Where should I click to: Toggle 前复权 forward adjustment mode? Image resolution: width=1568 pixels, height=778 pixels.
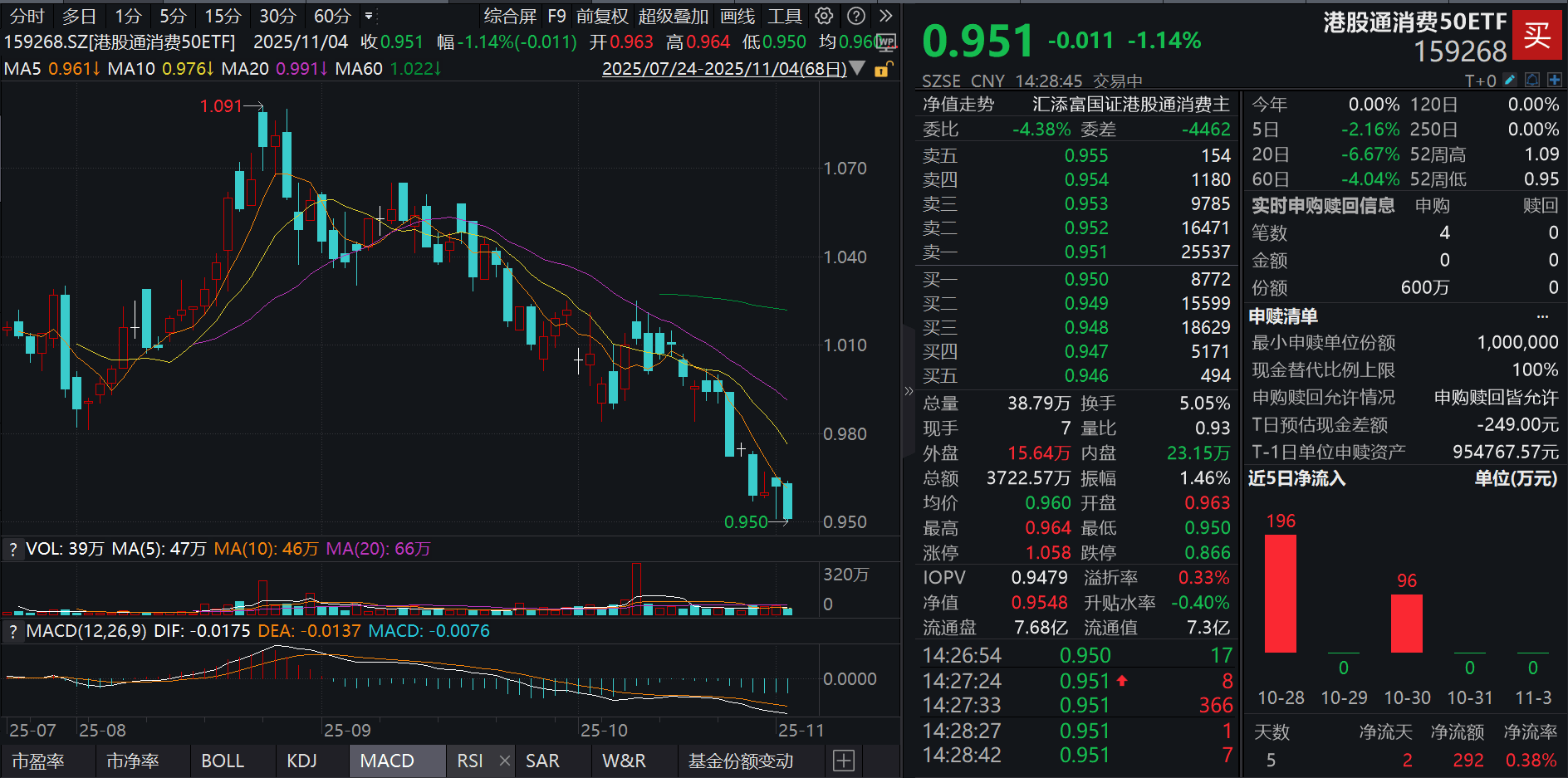point(604,16)
